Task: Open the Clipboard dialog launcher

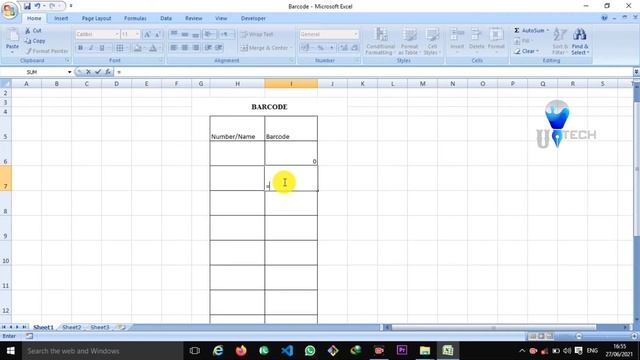Action: pos(68,60)
